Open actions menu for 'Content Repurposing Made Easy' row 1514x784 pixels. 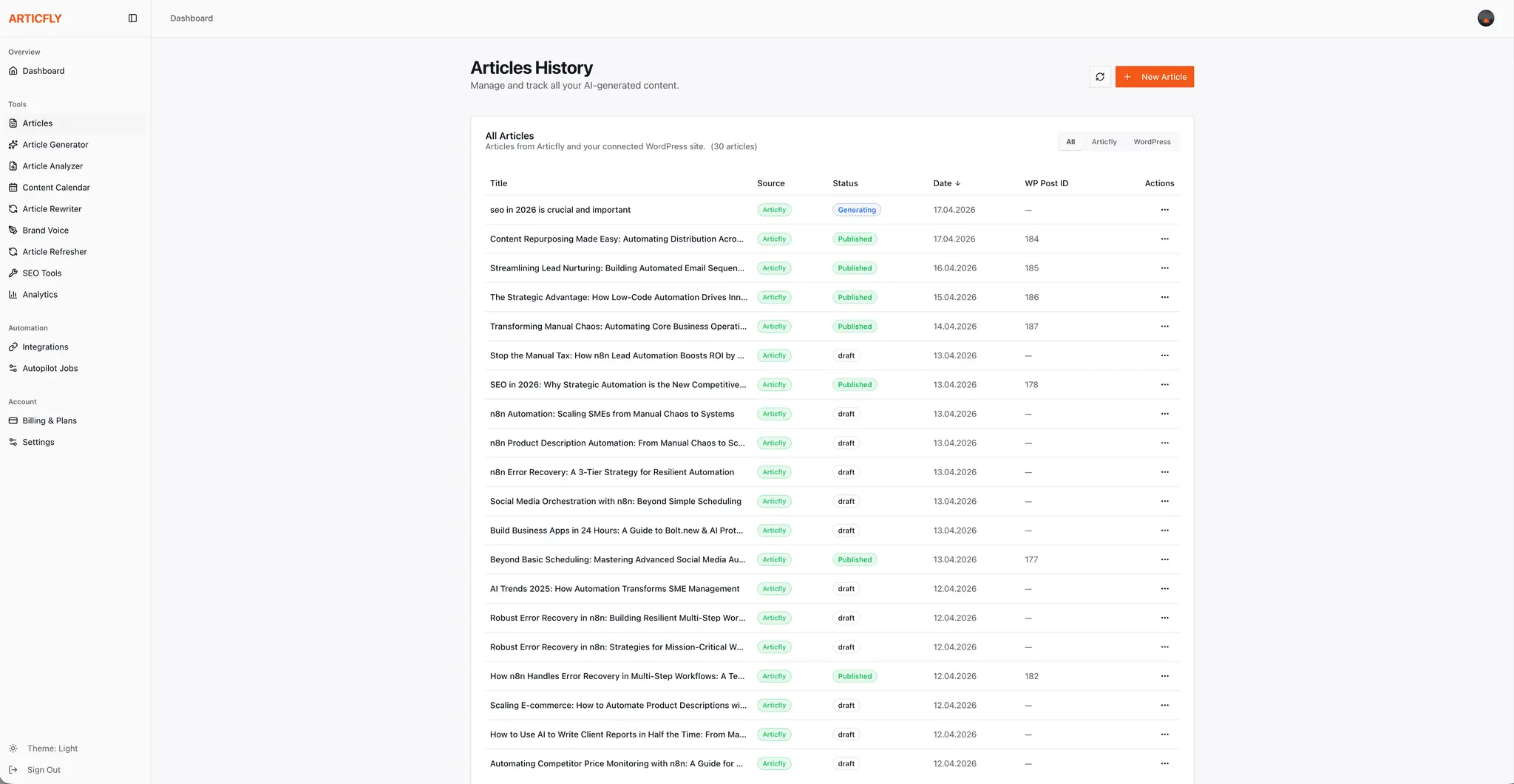1165,239
